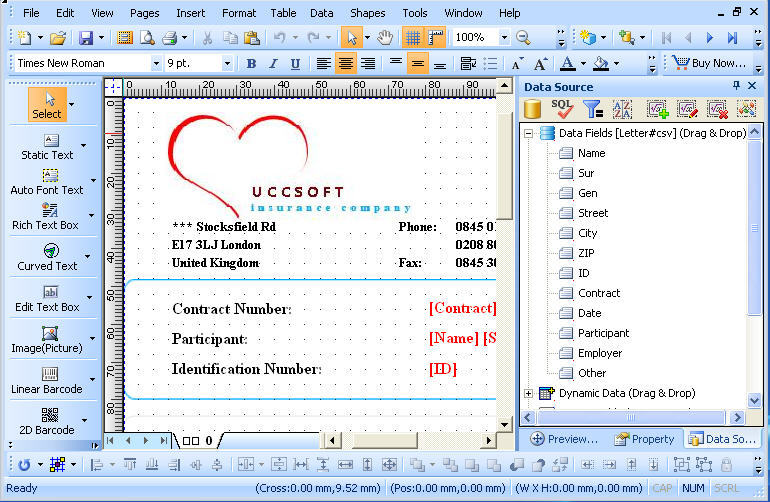Click scroll down arrow of canvas vertical scrollbar

[504, 424]
